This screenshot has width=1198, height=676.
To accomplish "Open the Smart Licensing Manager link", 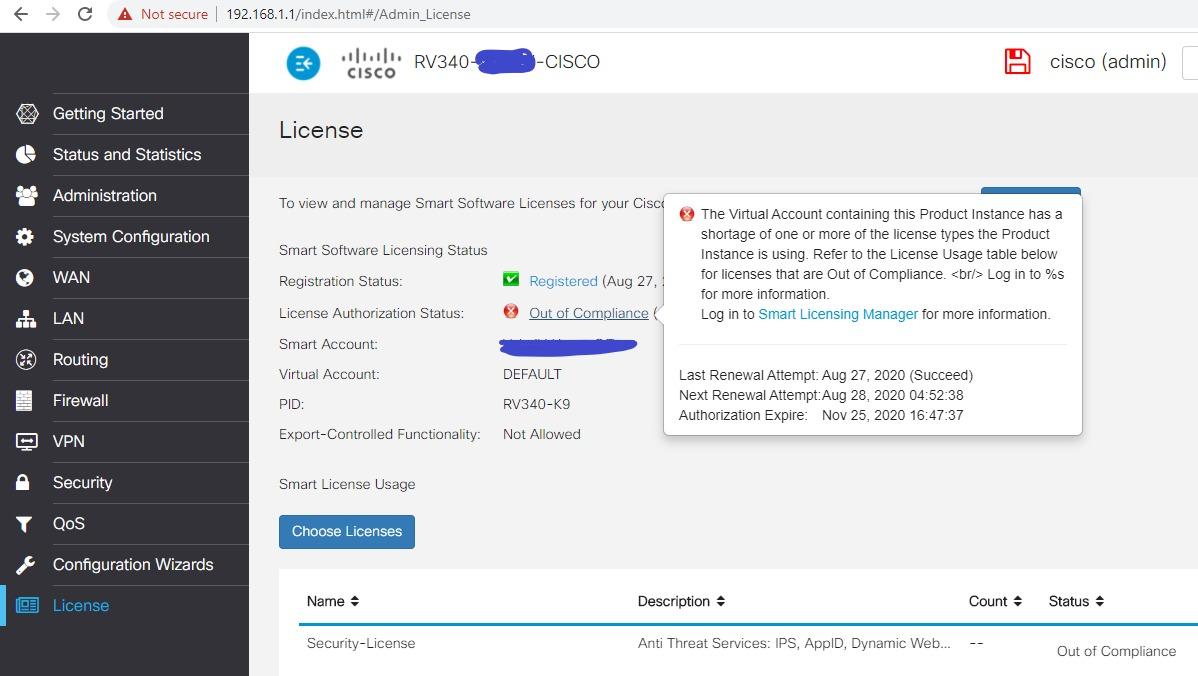I will [x=838, y=314].
